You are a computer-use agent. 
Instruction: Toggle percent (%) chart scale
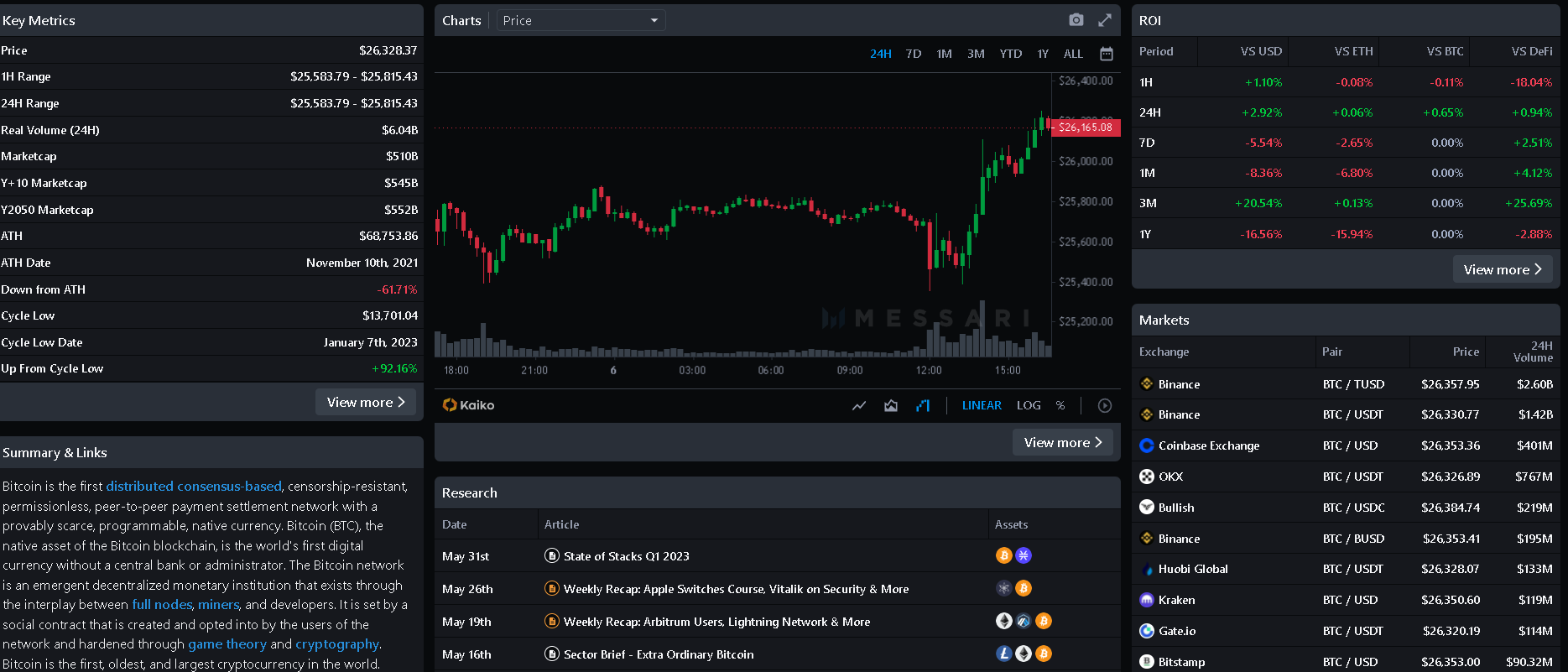tap(1060, 405)
